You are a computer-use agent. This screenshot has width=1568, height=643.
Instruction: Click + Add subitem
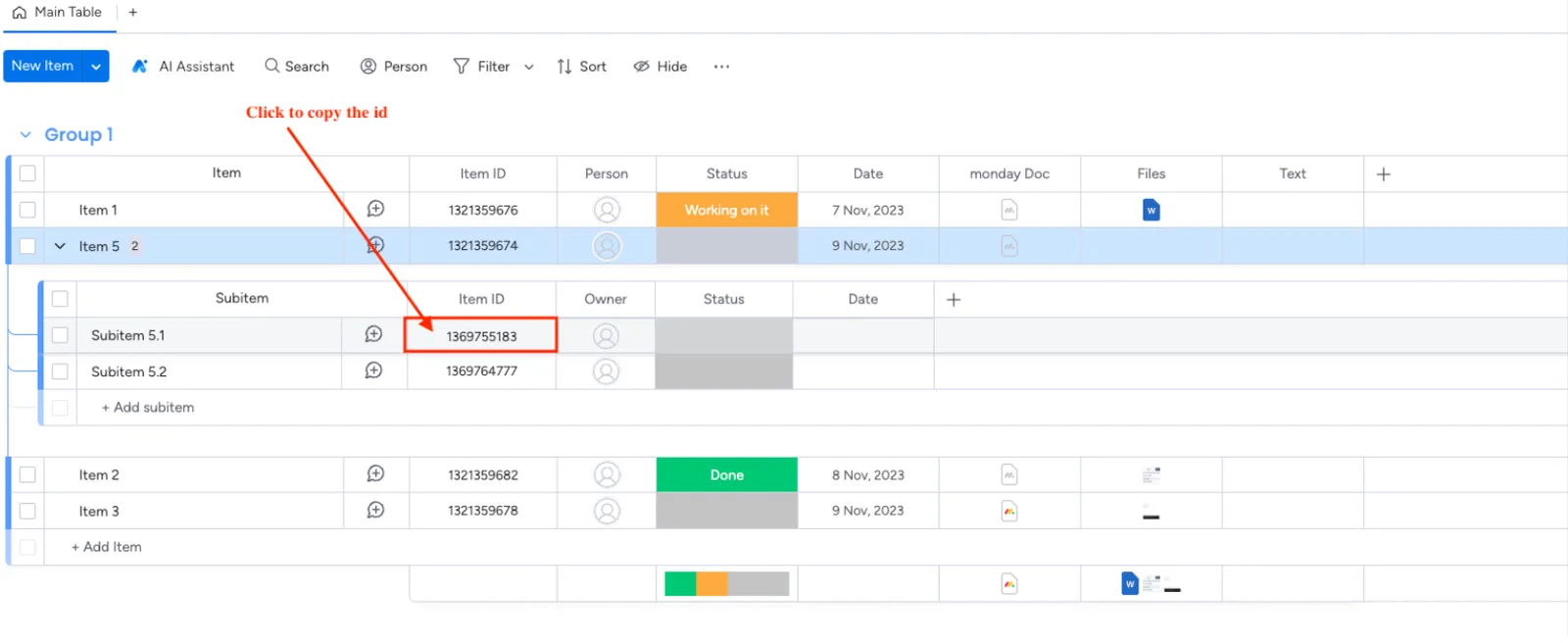(x=148, y=408)
